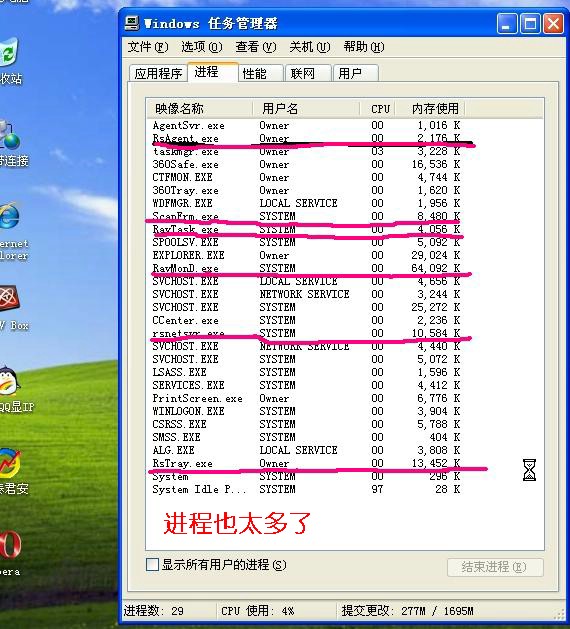Select the CTFMON.EXE process row
570x629 pixels.
(x=306, y=177)
